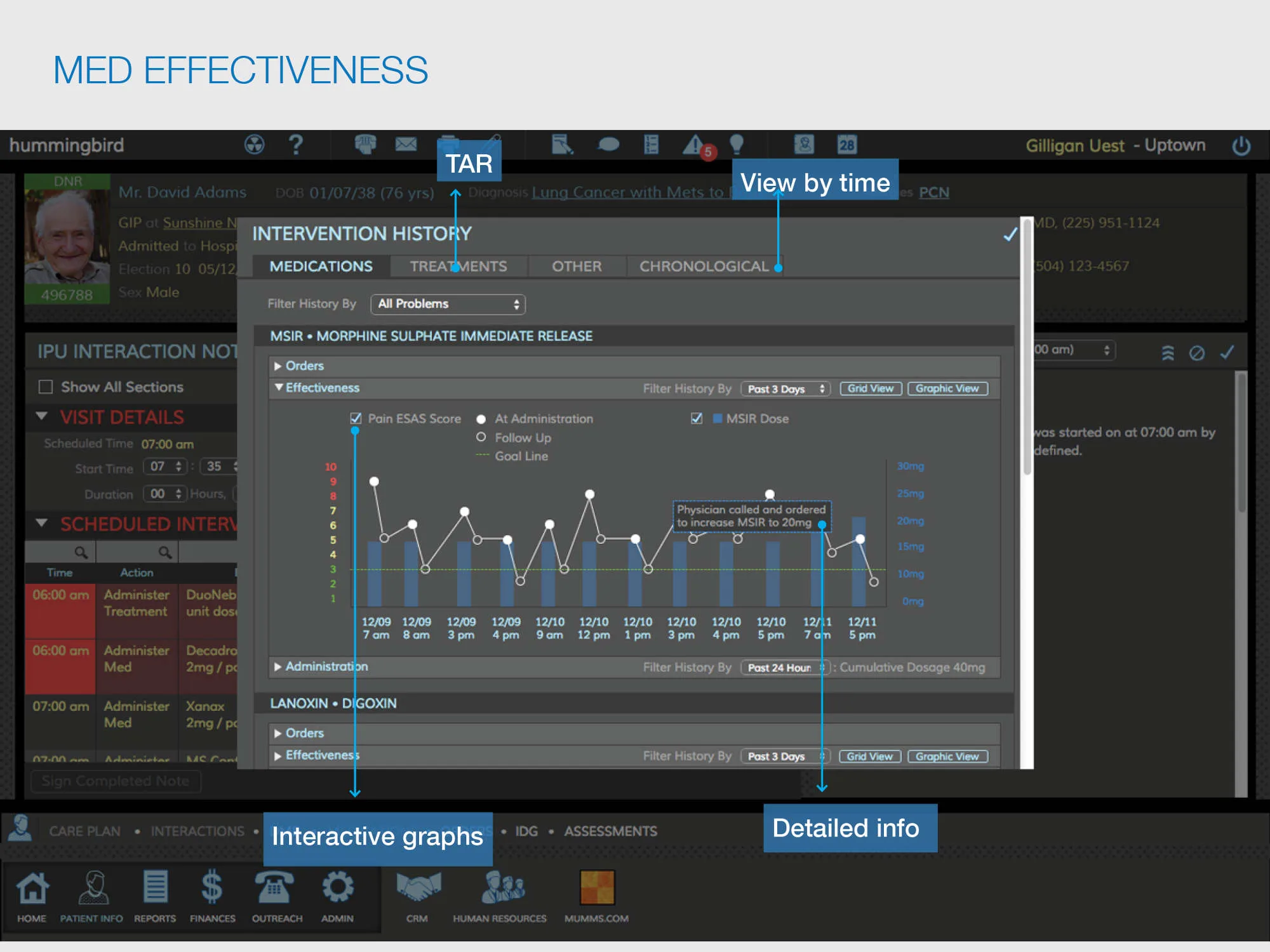1270x952 pixels.
Task: Click the note-with-pencil icon in the top toolbar
Action: point(562,145)
